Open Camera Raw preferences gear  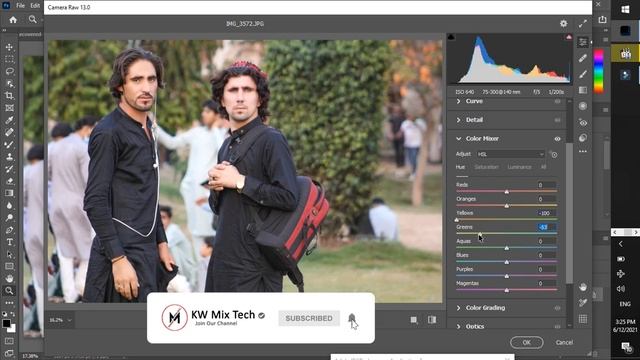point(563,24)
